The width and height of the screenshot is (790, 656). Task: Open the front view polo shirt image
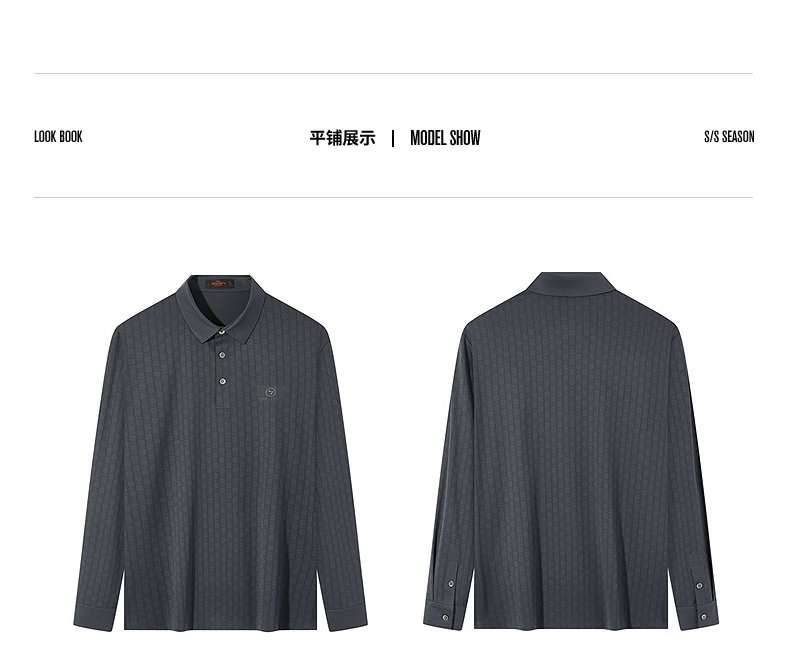(x=221, y=452)
